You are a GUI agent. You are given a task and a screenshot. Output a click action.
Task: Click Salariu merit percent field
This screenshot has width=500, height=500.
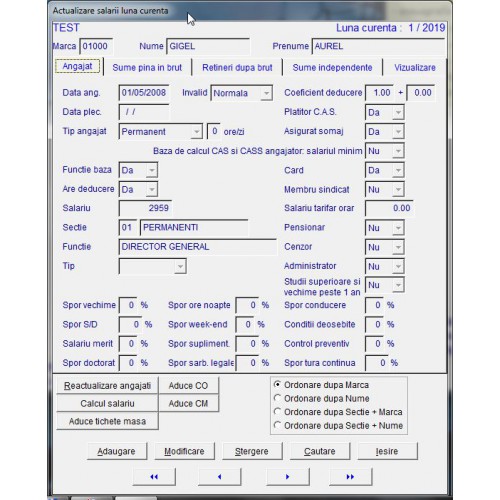click(x=128, y=344)
